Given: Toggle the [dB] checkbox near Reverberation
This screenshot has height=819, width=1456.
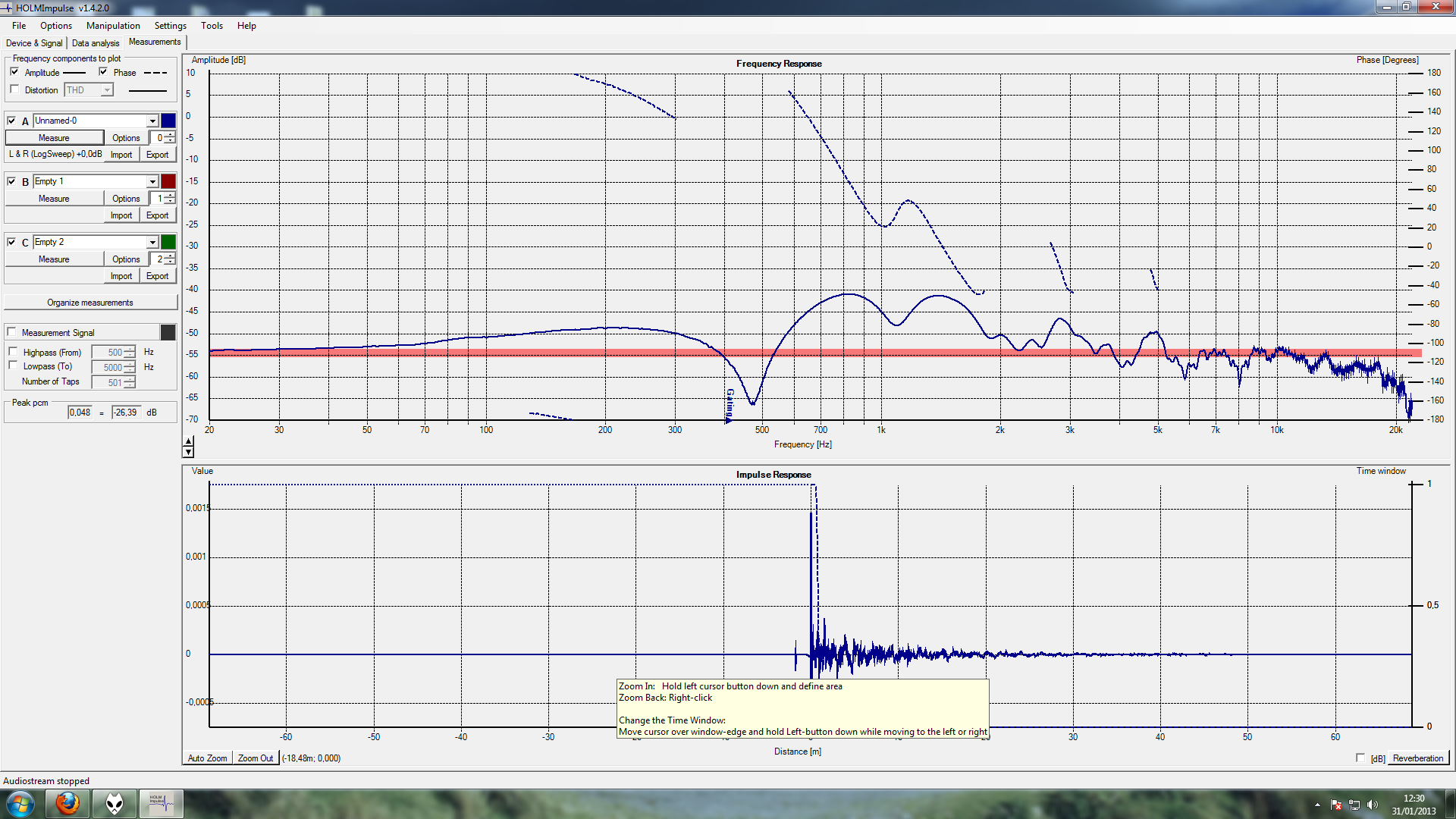Looking at the screenshot, I should [x=1360, y=758].
